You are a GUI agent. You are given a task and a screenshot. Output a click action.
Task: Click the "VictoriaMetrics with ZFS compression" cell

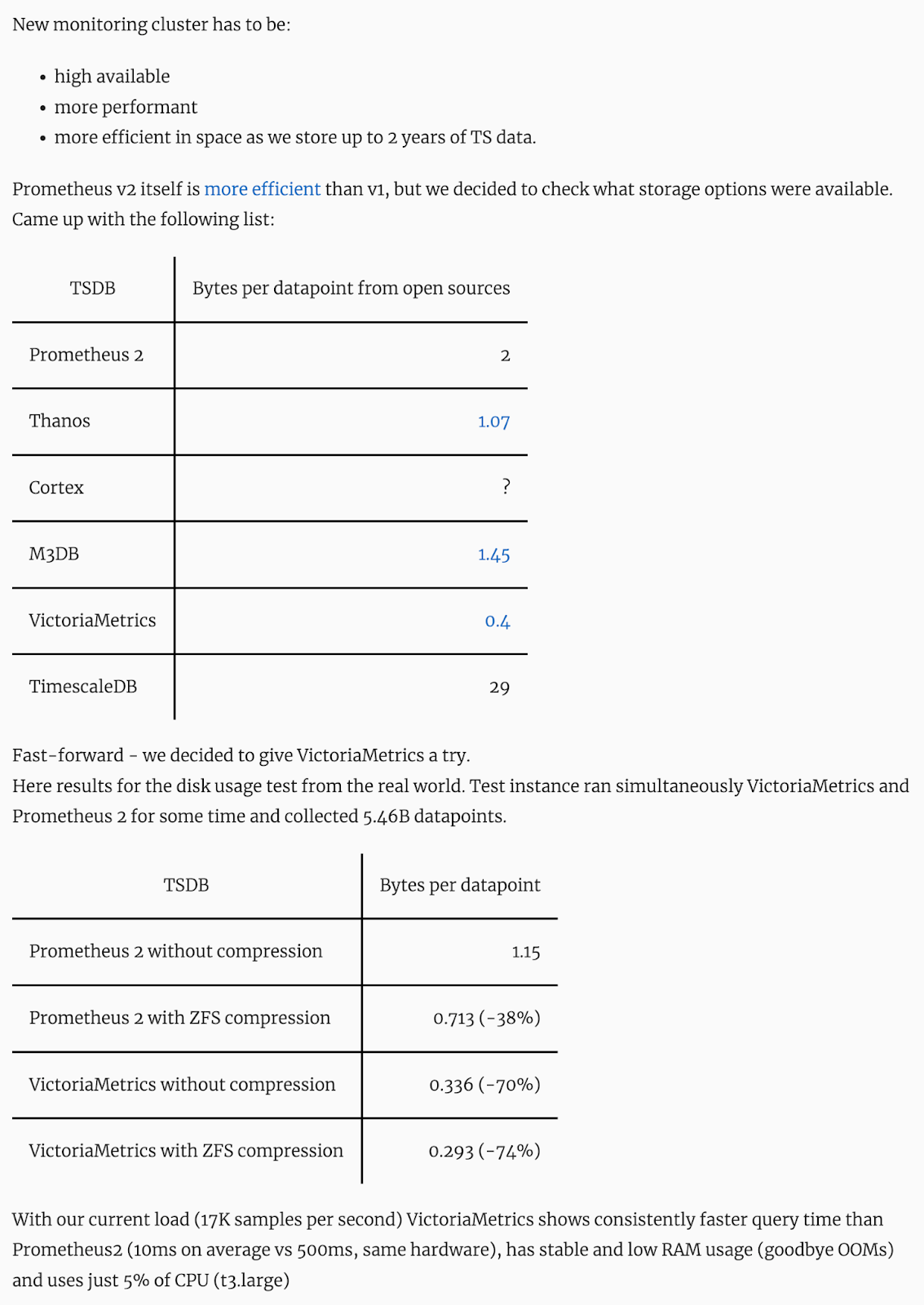coord(186,1151)
